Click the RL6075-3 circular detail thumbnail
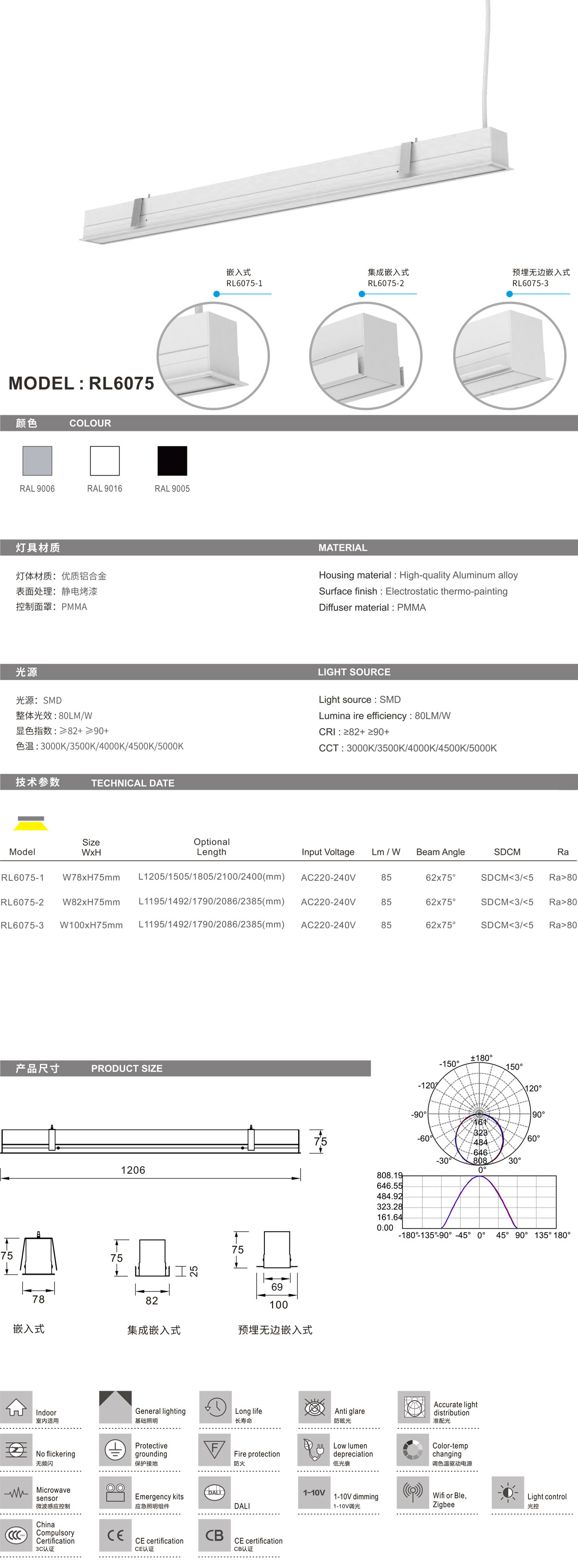The height and width of the screenshot is (1568, 578). point(510,356)
